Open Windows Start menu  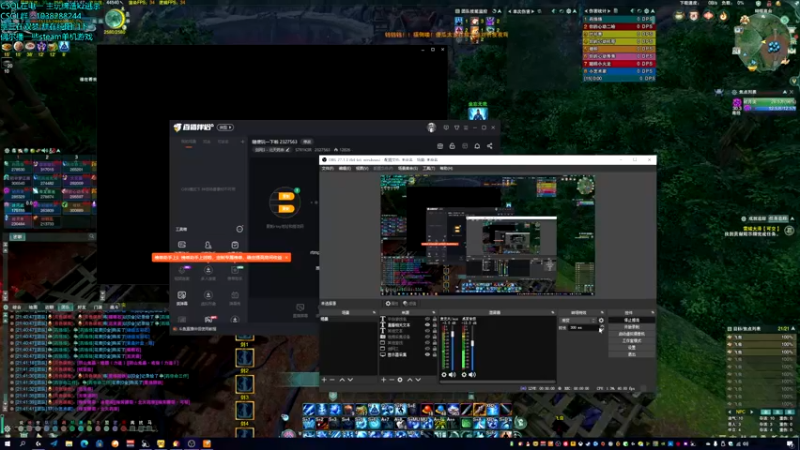(x=7, y=444)
